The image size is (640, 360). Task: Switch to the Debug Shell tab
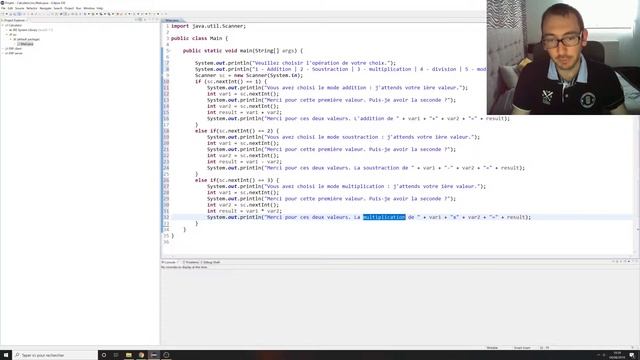pos(211,262)
